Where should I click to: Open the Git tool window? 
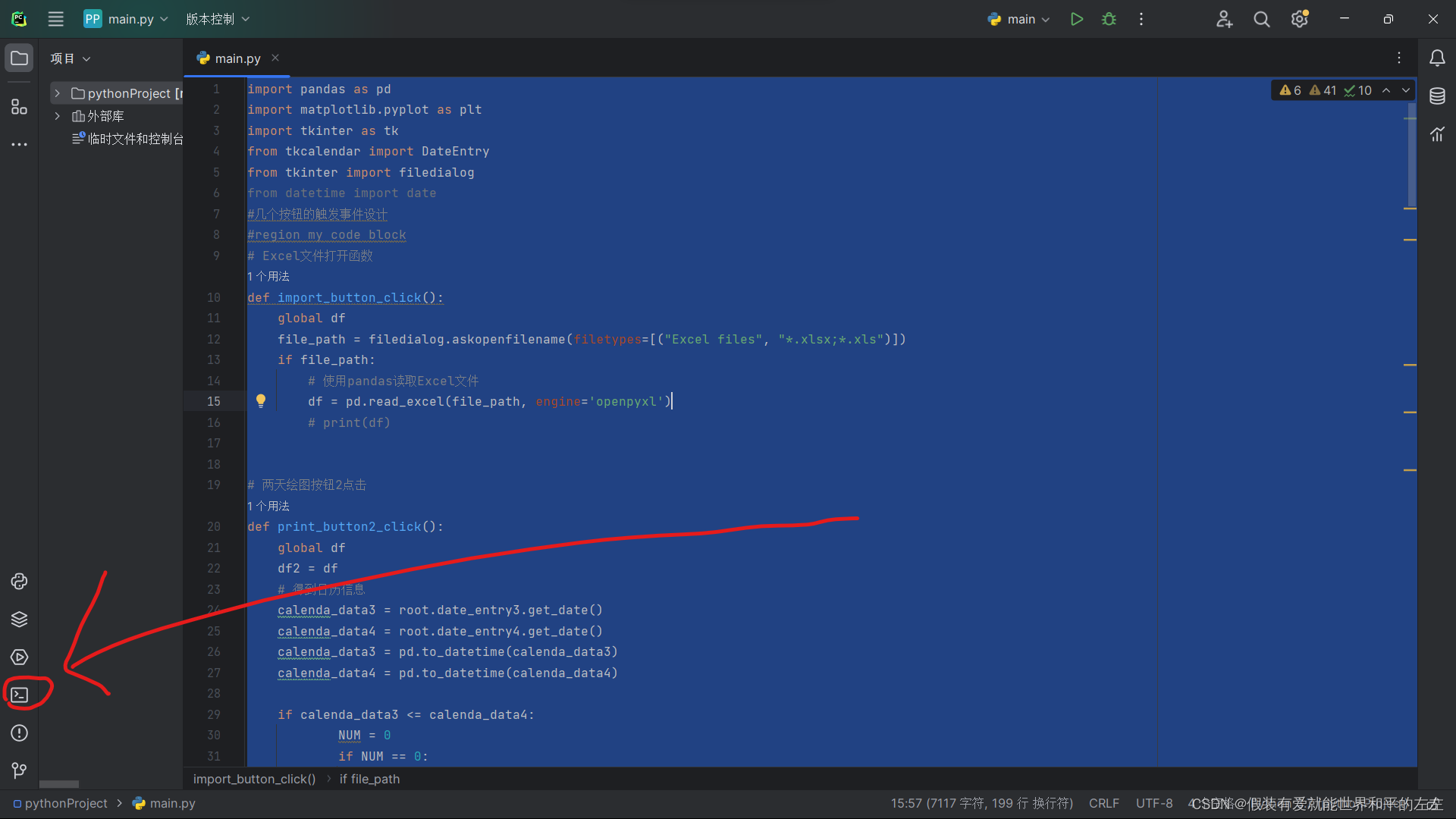20,770
